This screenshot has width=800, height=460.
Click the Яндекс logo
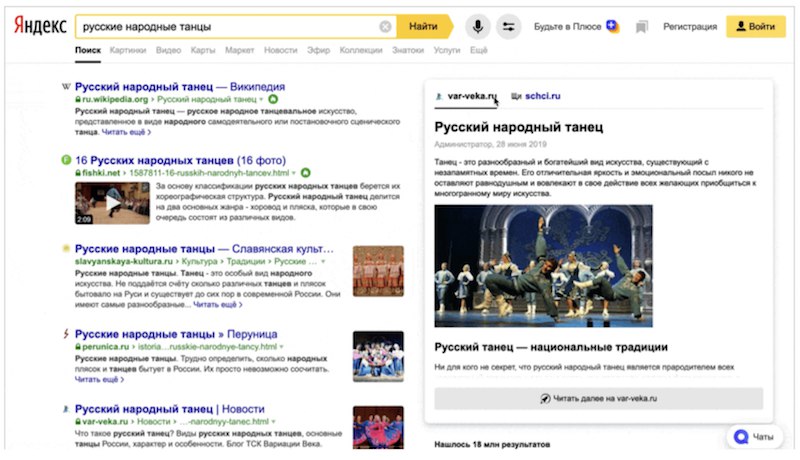pyautogui.click(x=40, y=25)
